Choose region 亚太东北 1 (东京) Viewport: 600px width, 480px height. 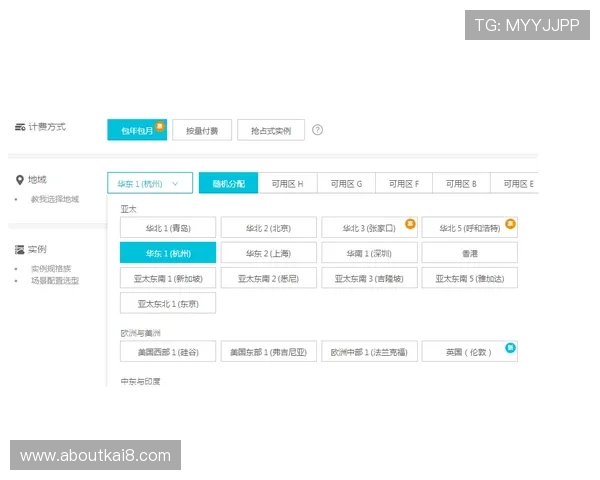pos(168,303)
